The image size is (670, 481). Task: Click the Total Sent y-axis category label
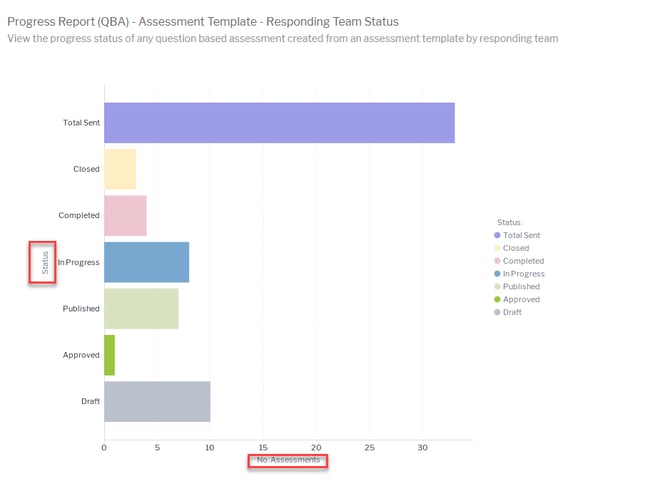point(81,123)
